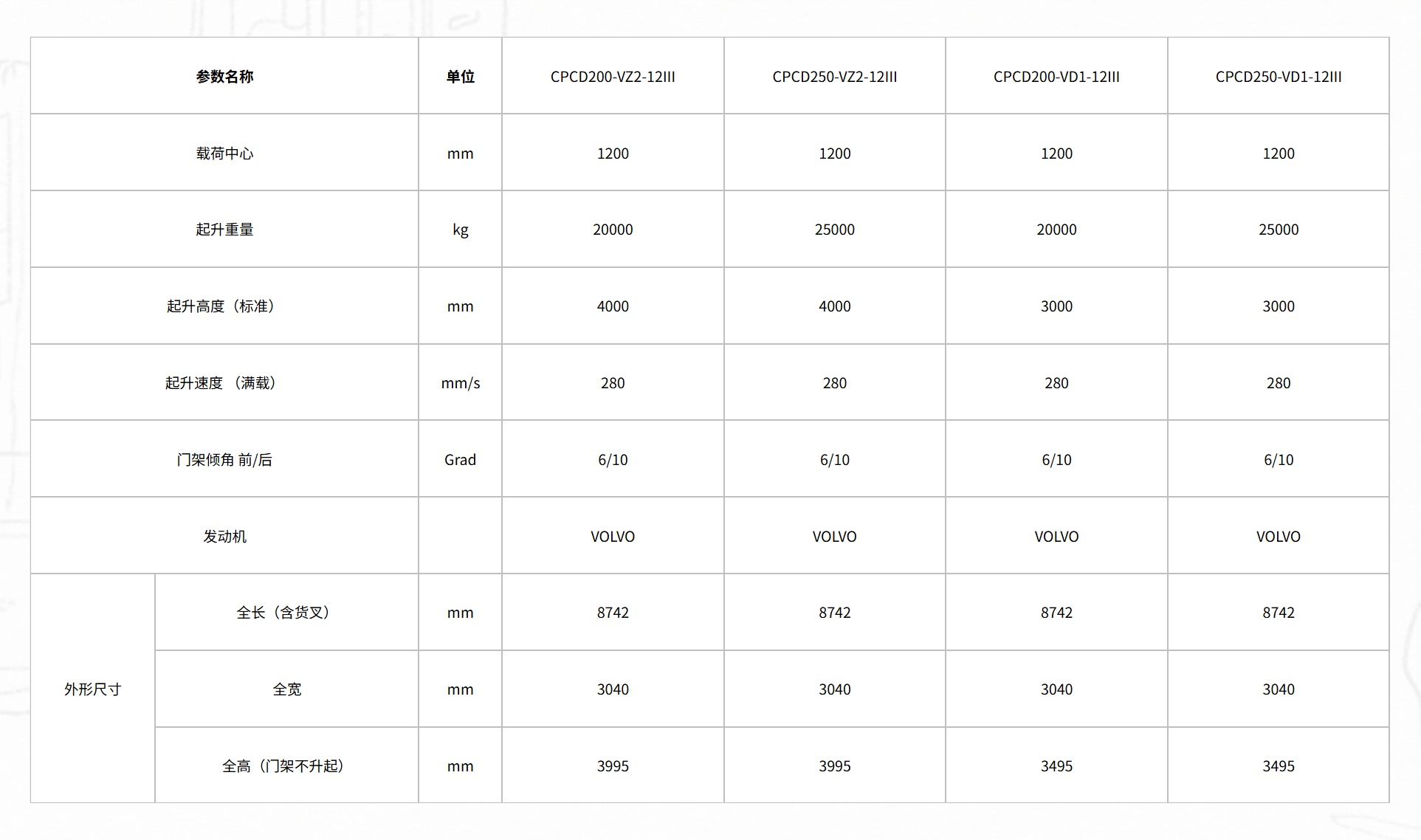The image size is (1421, 840).
Task: Select the CPCD200-VZ2-12III column header
Action: [613, 77]
